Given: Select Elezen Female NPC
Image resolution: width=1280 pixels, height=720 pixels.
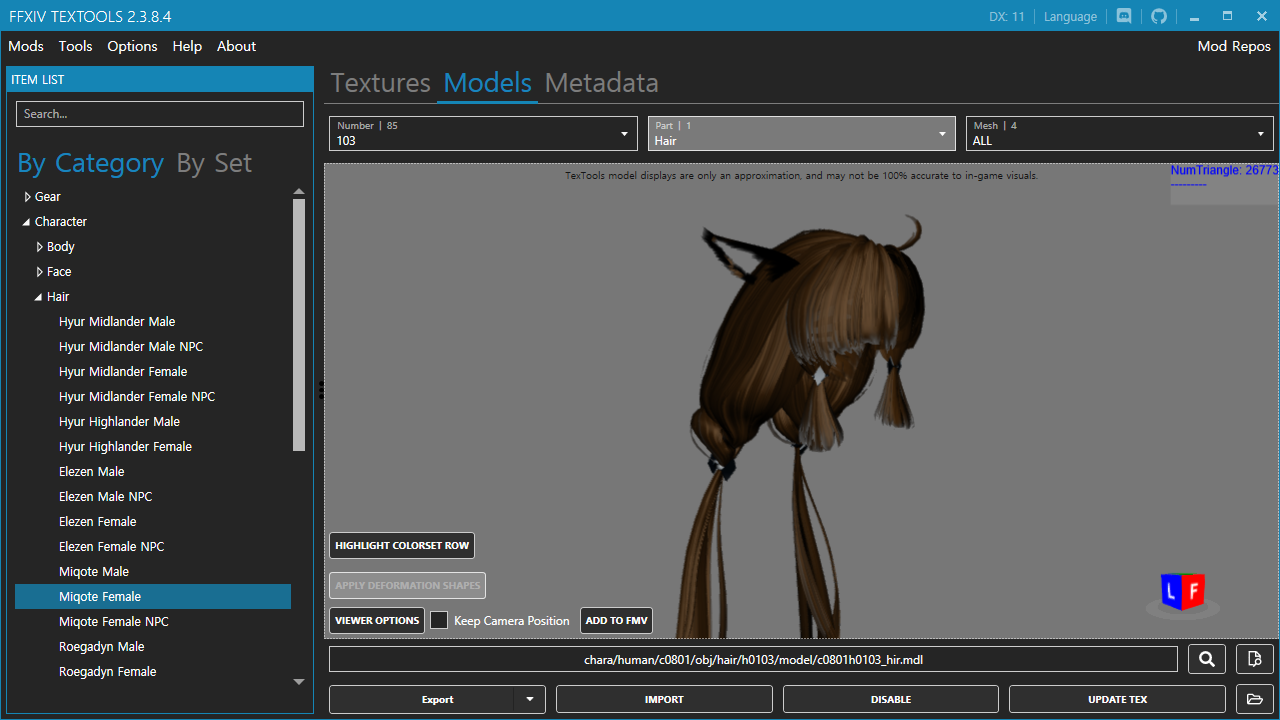Looking at the screenshot, I should click(111, 547).
